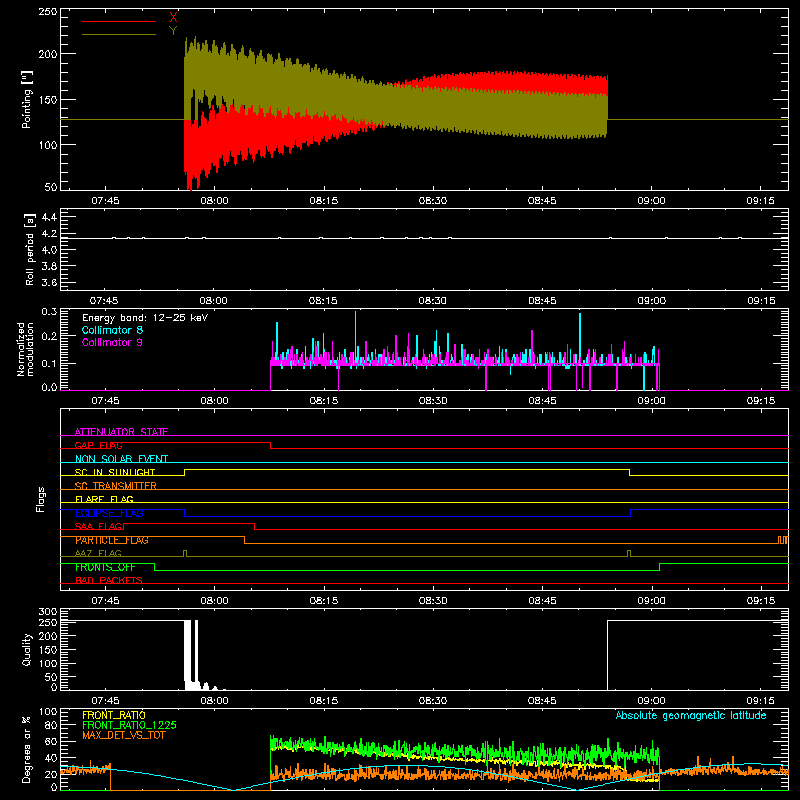Click 'Energy band: 12-25 keV' label
800x800 pixels.
[x=145, y=318]
